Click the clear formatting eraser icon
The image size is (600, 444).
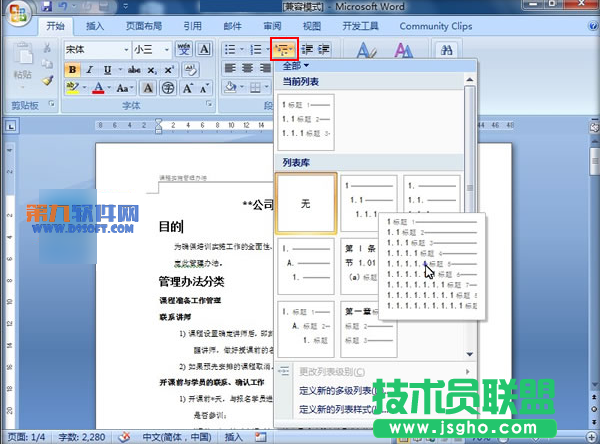191,70
